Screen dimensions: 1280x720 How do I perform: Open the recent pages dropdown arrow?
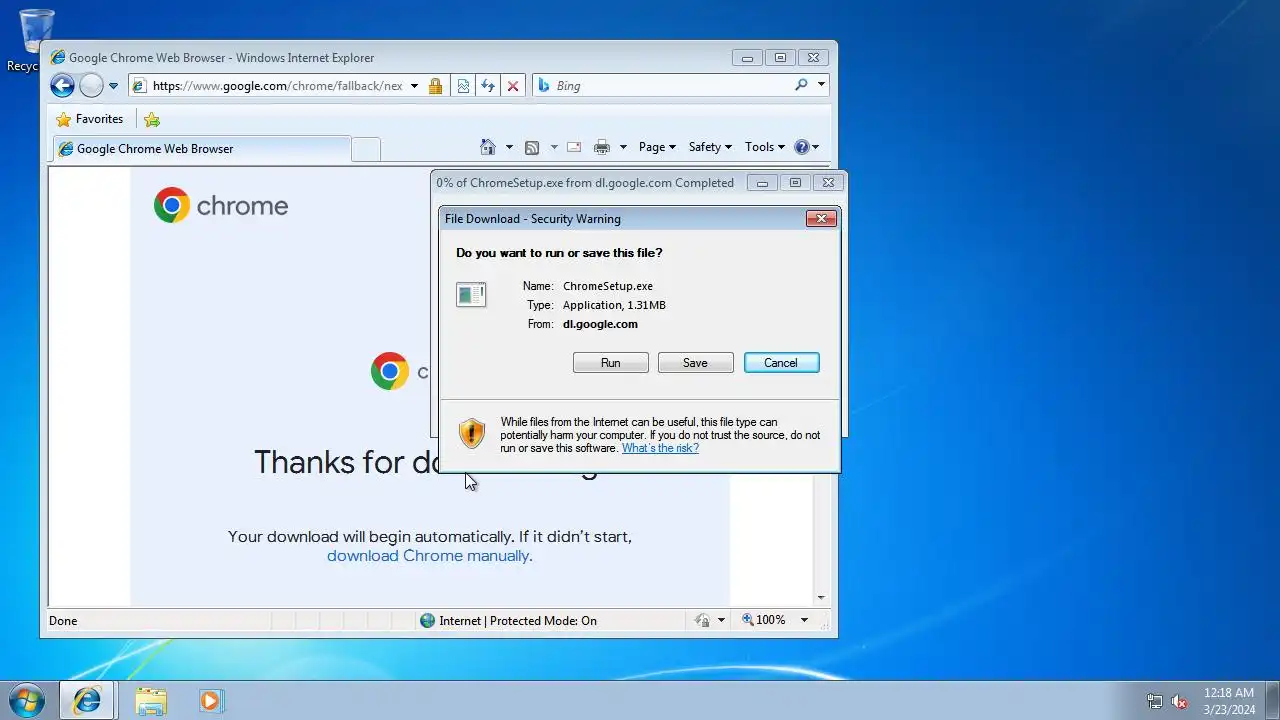point(113,86)
